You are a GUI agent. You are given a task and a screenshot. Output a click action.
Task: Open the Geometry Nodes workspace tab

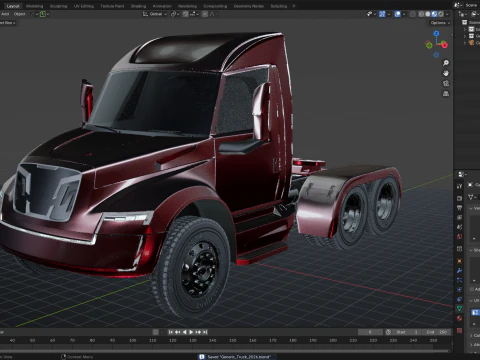[249, 6]
